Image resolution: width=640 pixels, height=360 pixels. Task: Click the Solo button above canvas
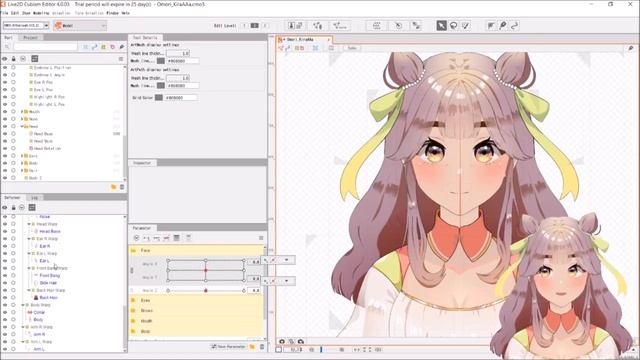click(352, 48)
